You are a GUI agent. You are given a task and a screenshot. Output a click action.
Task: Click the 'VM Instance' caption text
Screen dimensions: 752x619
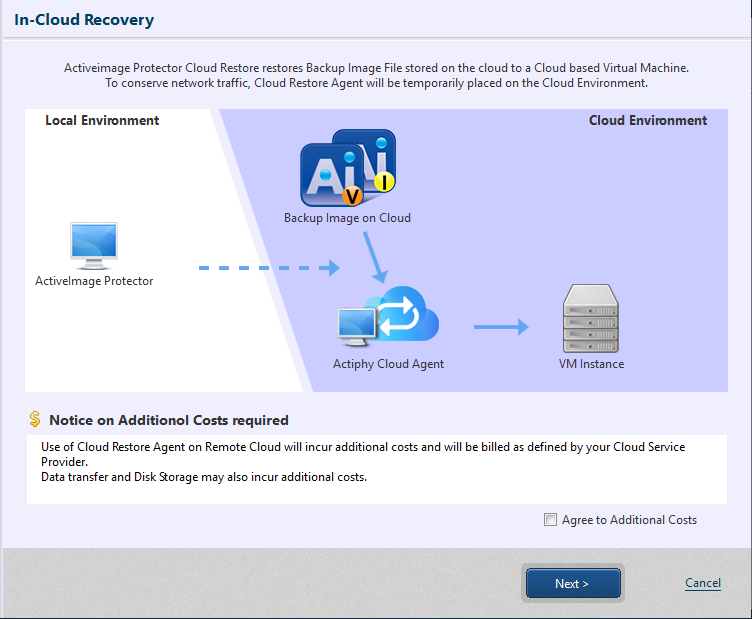pyautogui.click(x=591, y=364)
